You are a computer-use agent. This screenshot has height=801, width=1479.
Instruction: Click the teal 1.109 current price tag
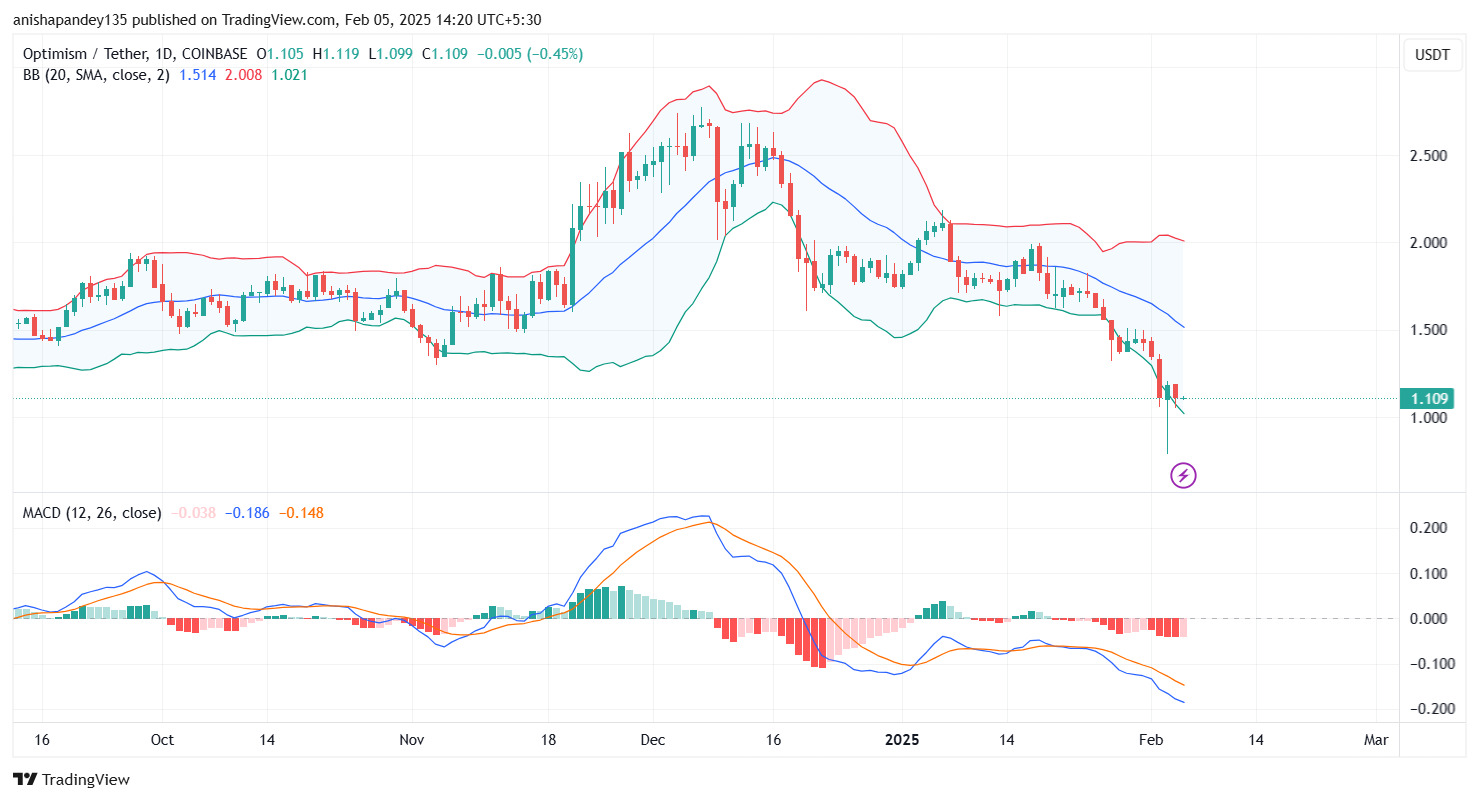pyautogui.click(x=1427, y=398)
